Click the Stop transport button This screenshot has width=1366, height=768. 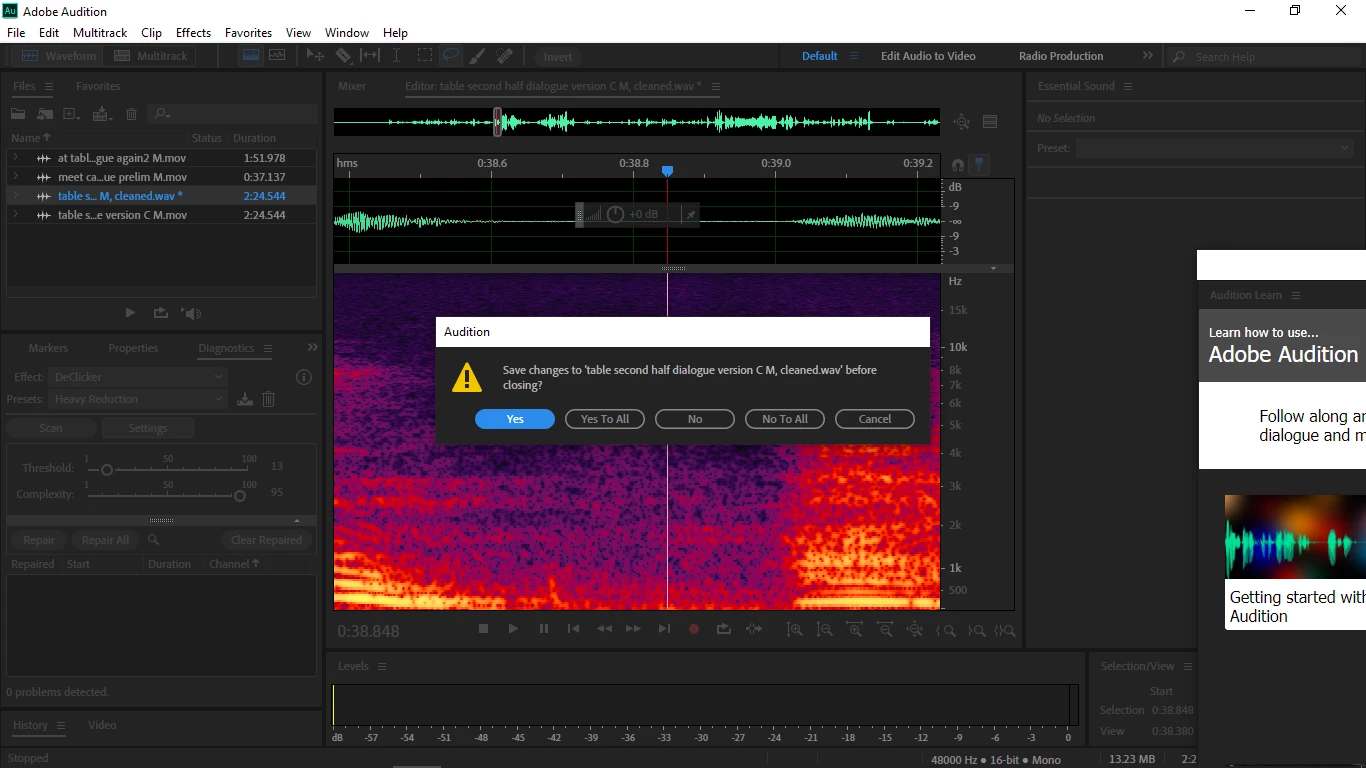click(x=483, y=629)
